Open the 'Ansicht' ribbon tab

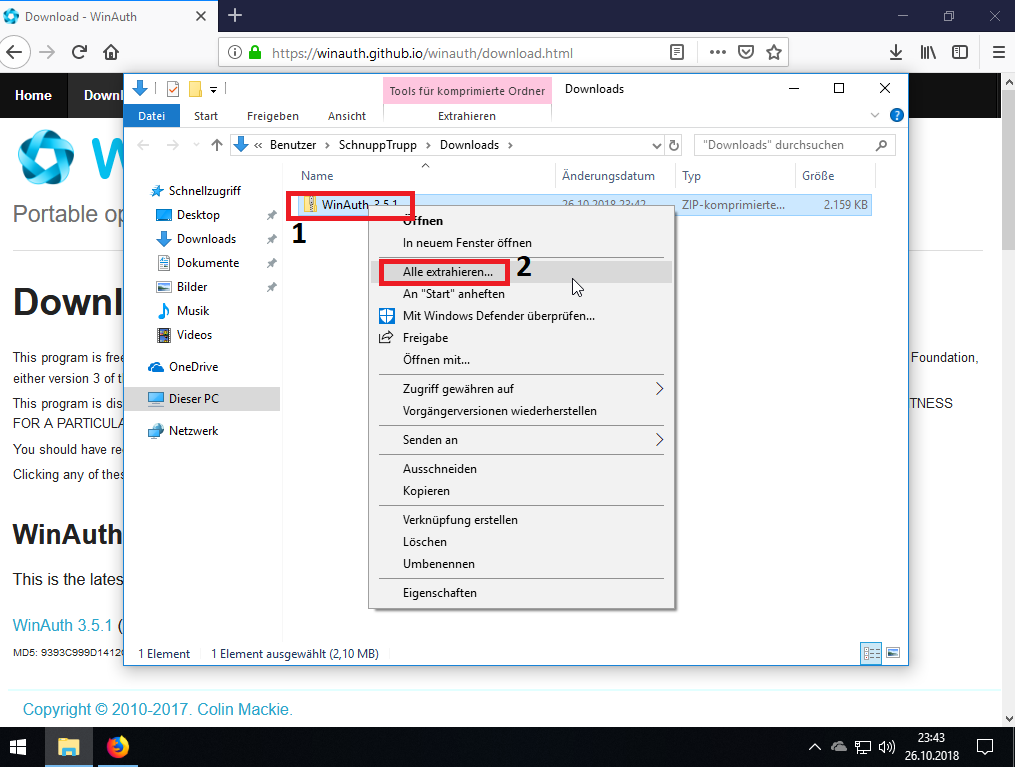346,116
